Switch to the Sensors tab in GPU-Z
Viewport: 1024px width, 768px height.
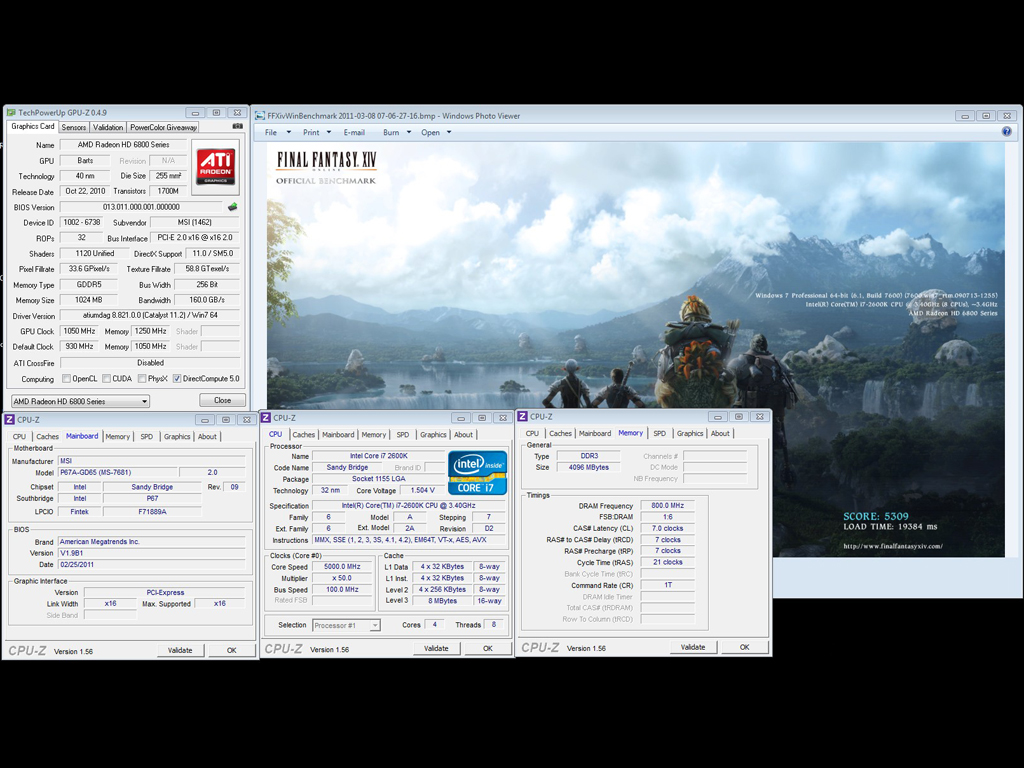click(x=74, y=127)
